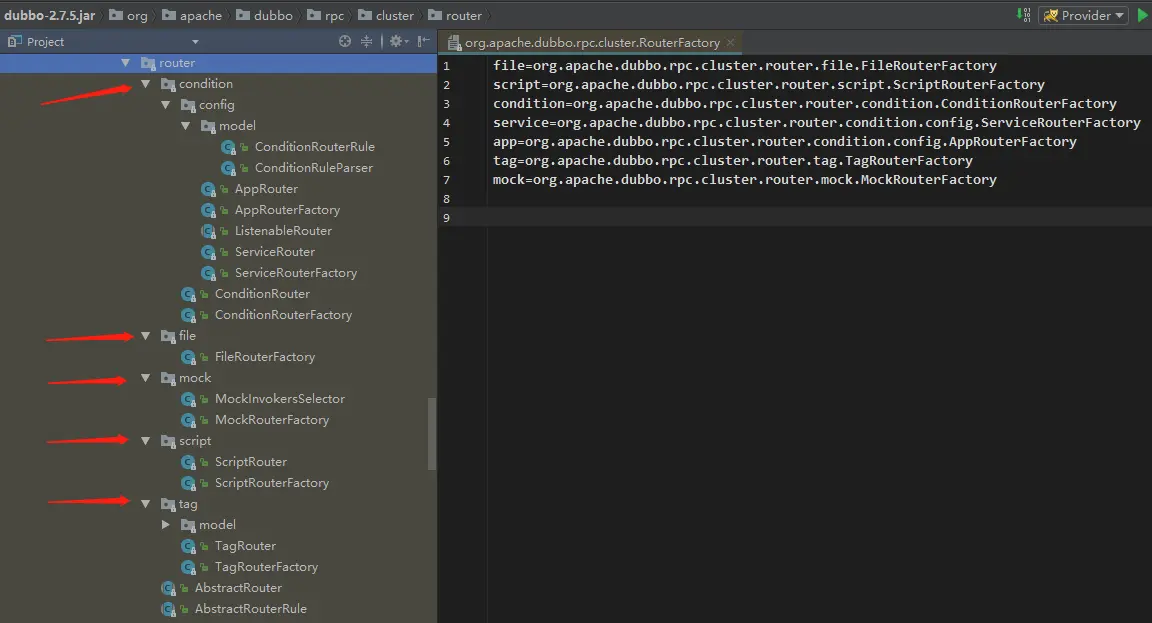Select the ConditionRouterFactory class

[283, 314]
